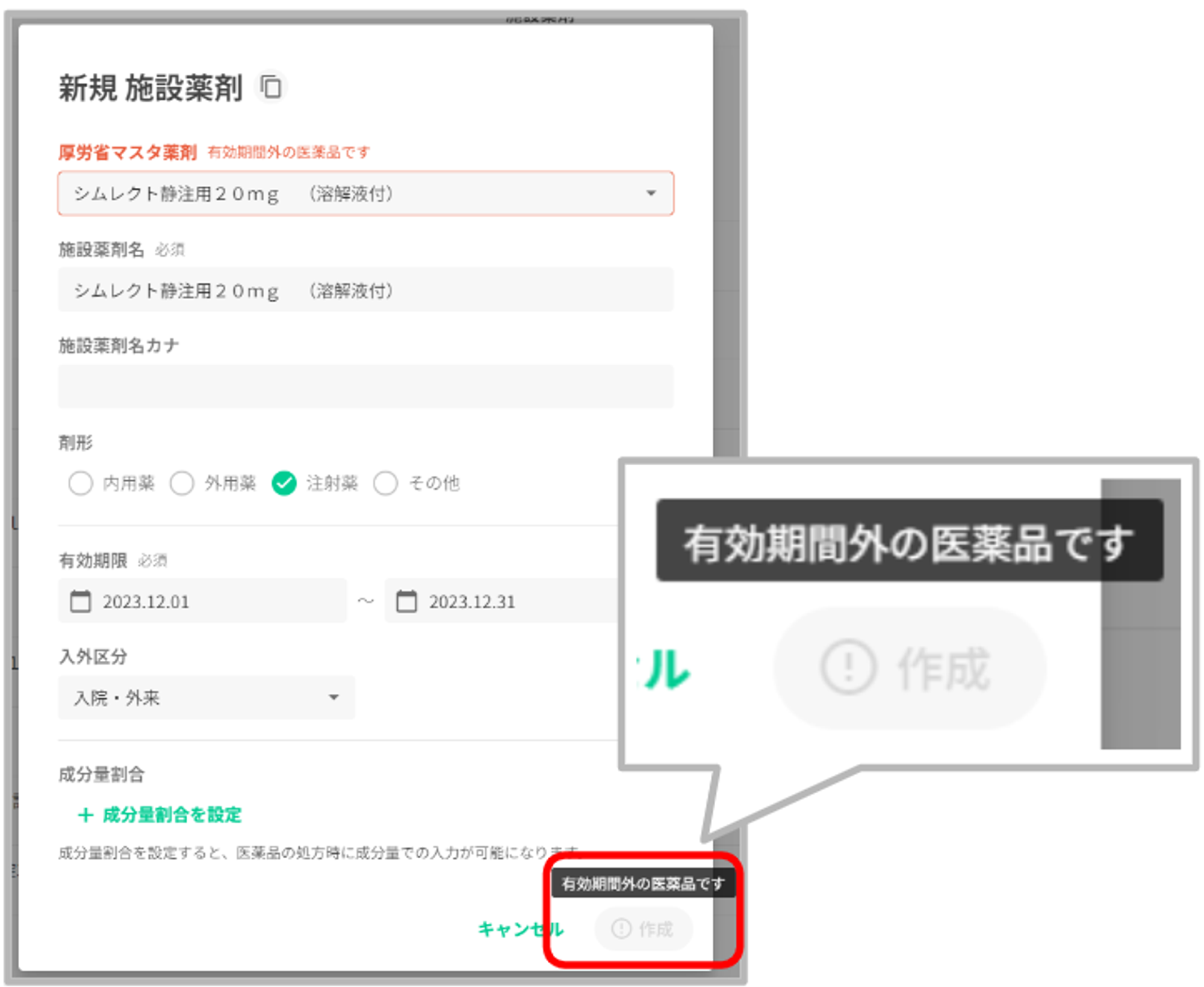1204x987 pixels.
Task: Click the plus icon for 成分量割合を設定
Action: pos(85,815)
